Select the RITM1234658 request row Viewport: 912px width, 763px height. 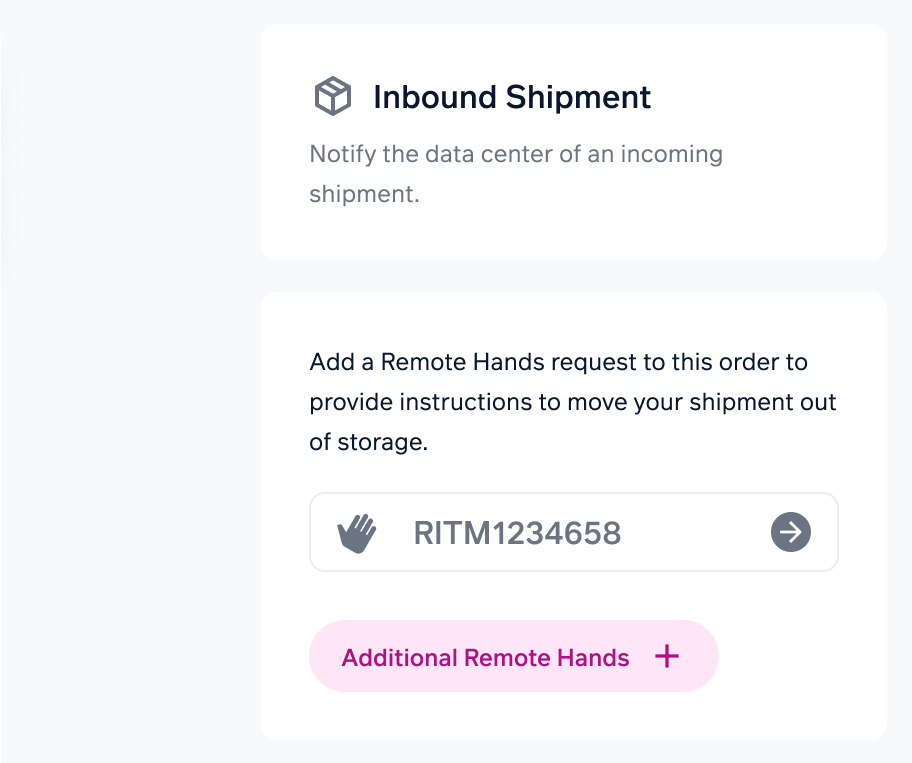[573, 532]
